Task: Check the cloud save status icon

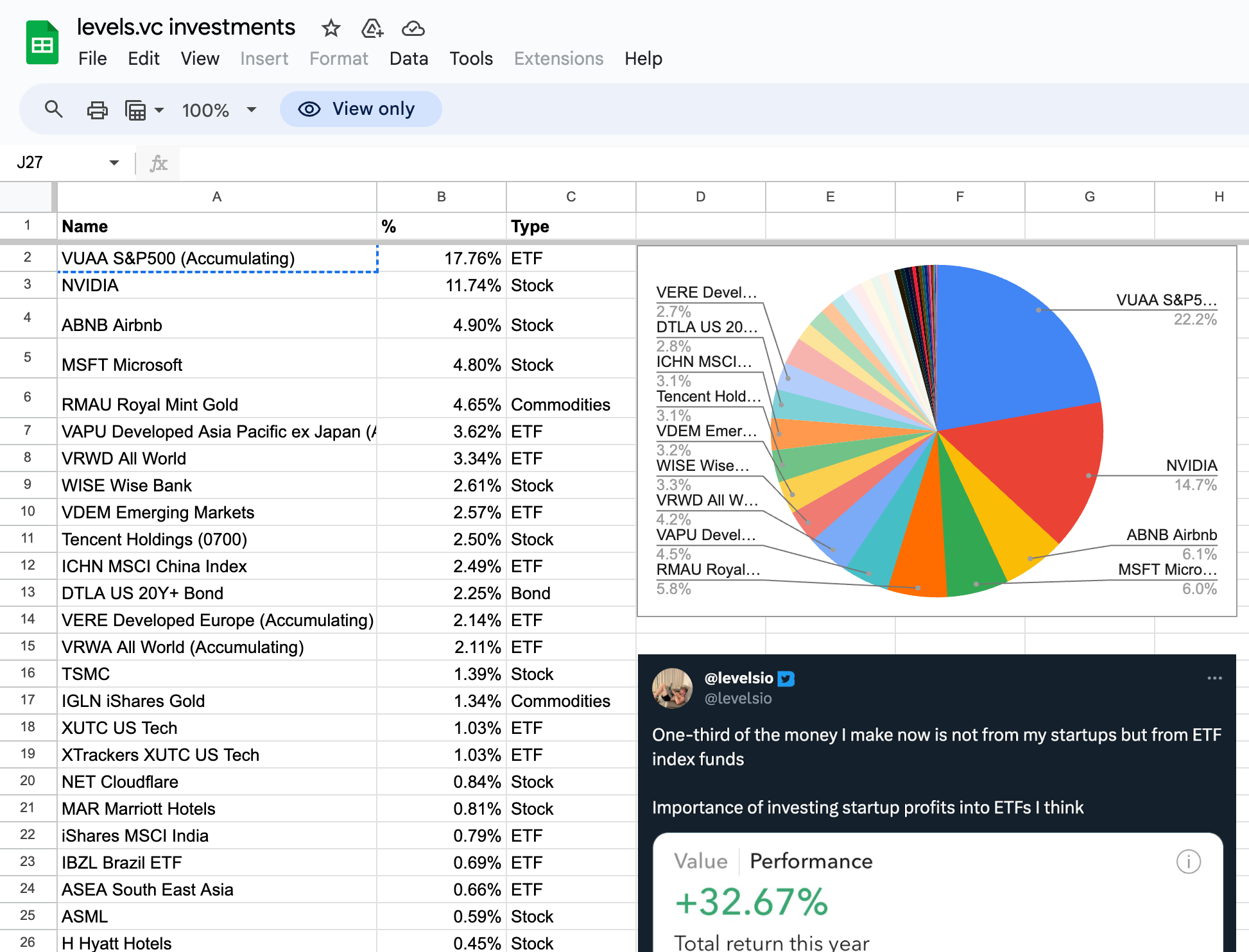Action: click(x=413, y=28)
